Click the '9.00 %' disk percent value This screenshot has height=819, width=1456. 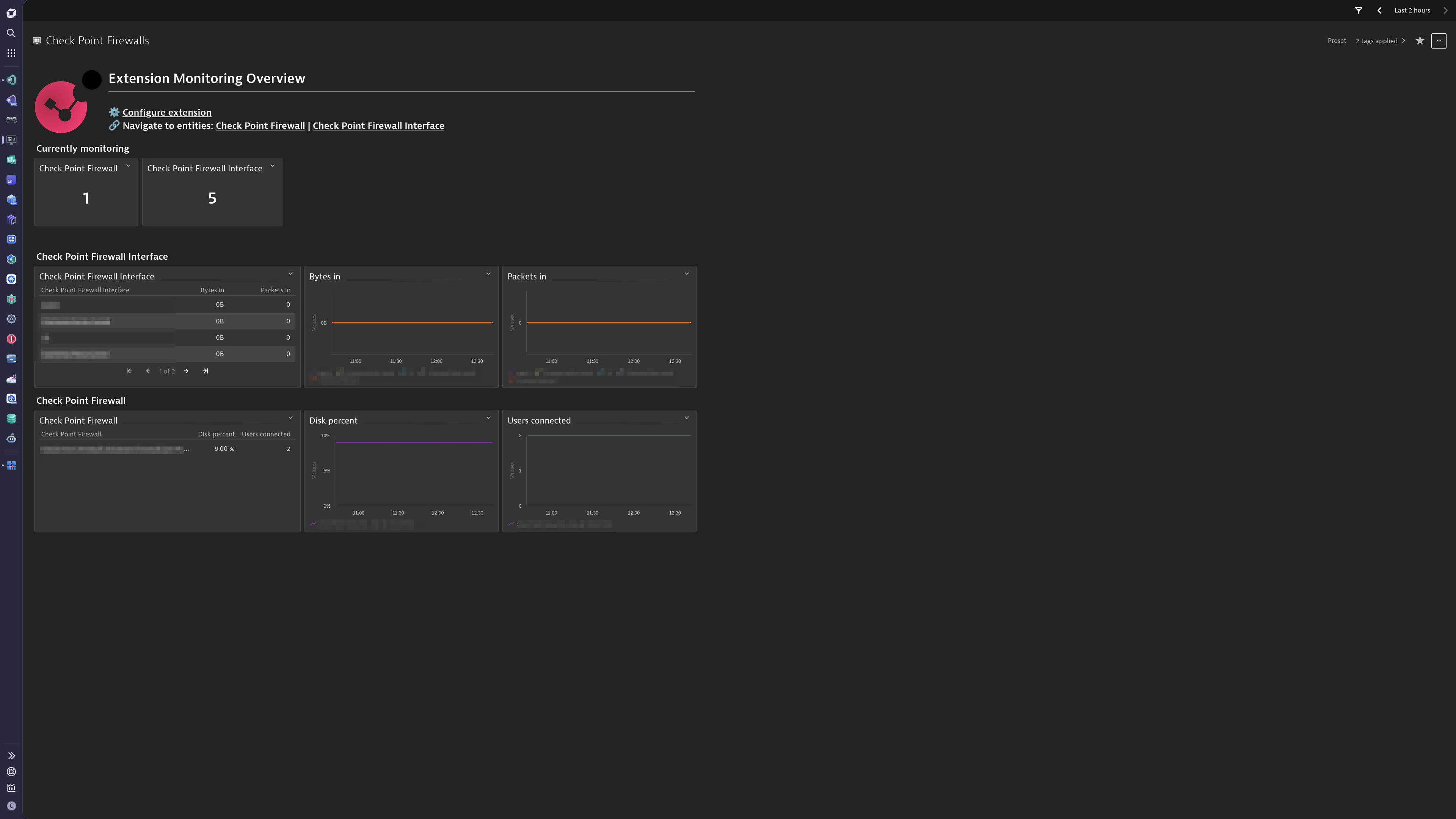(x=224, y=449)
